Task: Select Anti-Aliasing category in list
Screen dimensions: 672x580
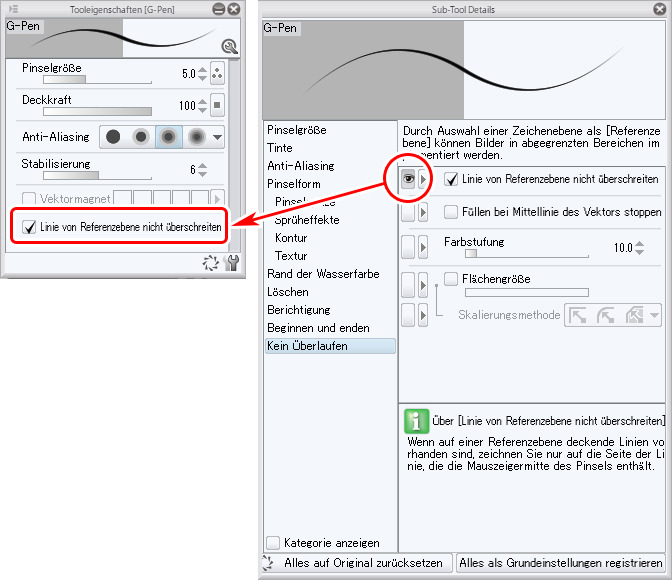Action: tap(330, 166)
